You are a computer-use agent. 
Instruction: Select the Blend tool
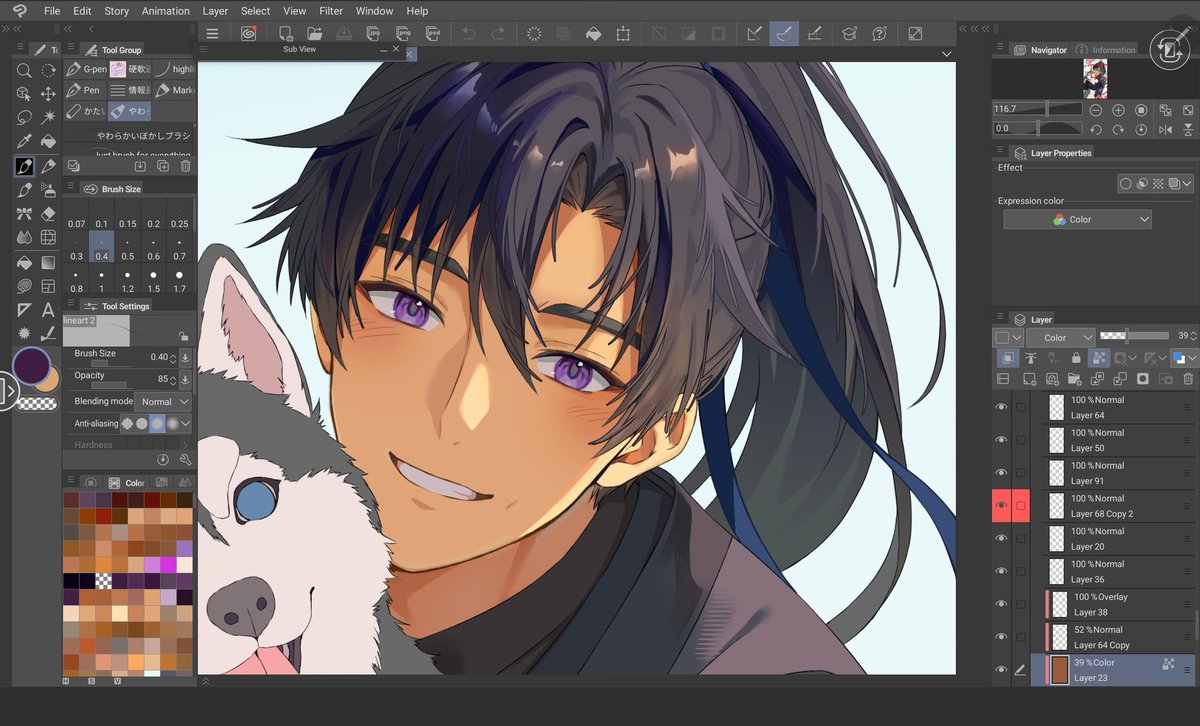(24, 238)
